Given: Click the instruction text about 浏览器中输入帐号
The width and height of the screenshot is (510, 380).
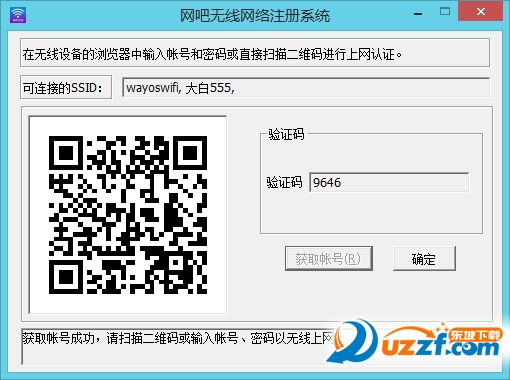Looking at the screenshot, I should pos(212,54).
